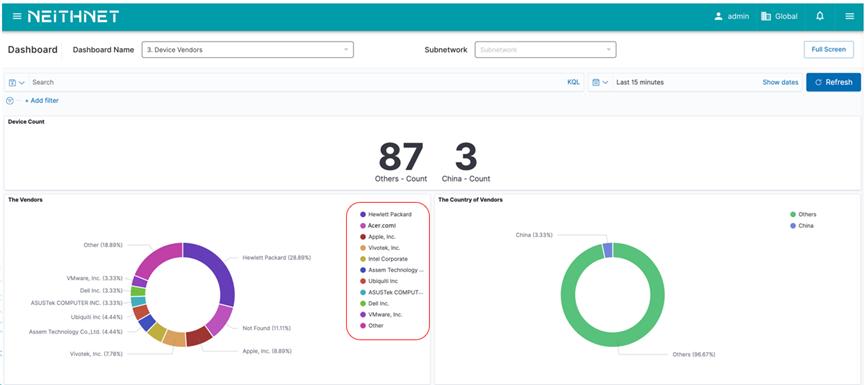Click the Add filter link
Viewport: 865px width, 385px height.
coord(42,100)
